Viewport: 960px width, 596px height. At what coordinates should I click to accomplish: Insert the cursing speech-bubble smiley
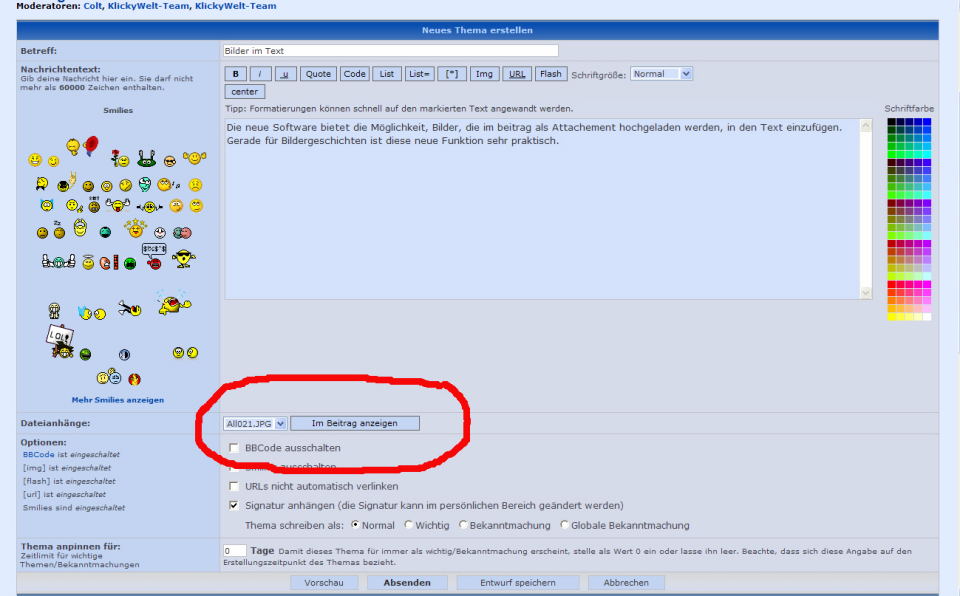153,256
